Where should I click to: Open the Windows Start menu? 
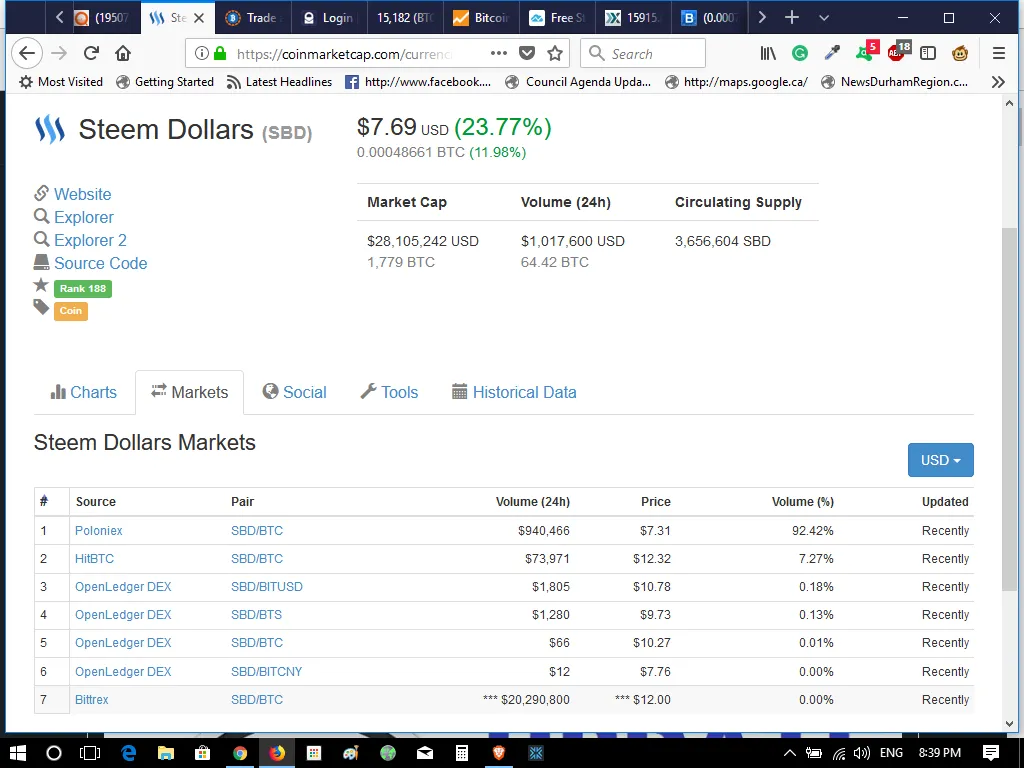click(18, 753)
